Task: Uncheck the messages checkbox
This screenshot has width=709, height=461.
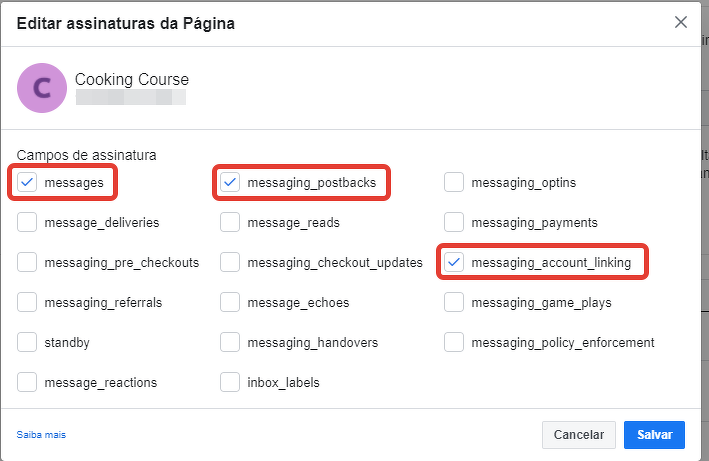Action: pos(27,183)
